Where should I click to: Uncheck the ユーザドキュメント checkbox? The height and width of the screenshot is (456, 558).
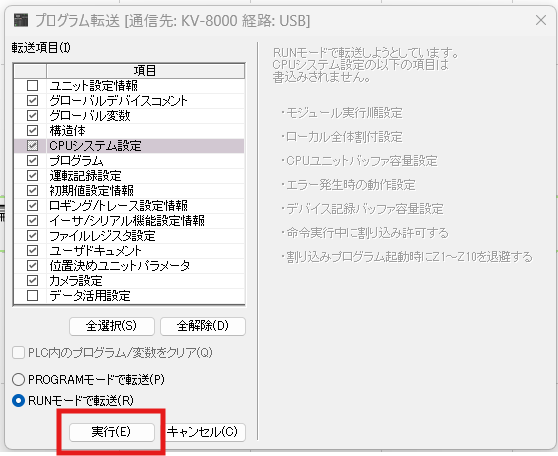point(32,250)
